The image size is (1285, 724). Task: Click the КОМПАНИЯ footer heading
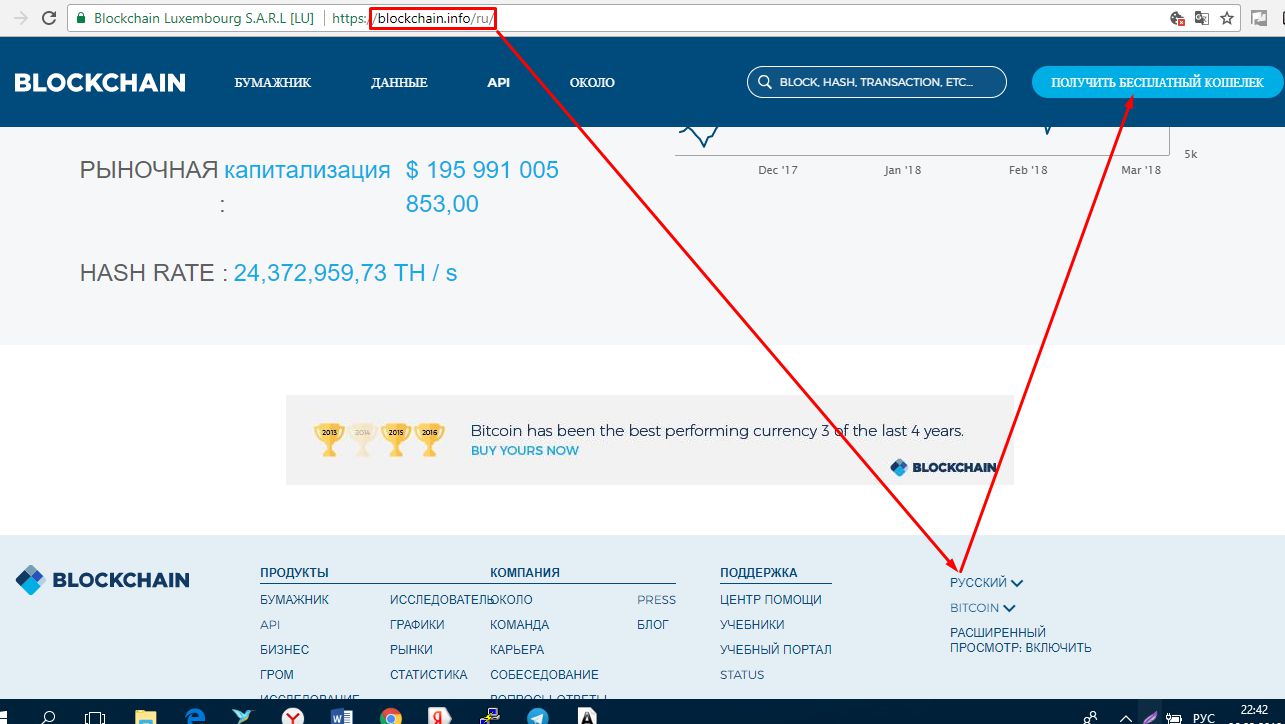pos(525,573)
